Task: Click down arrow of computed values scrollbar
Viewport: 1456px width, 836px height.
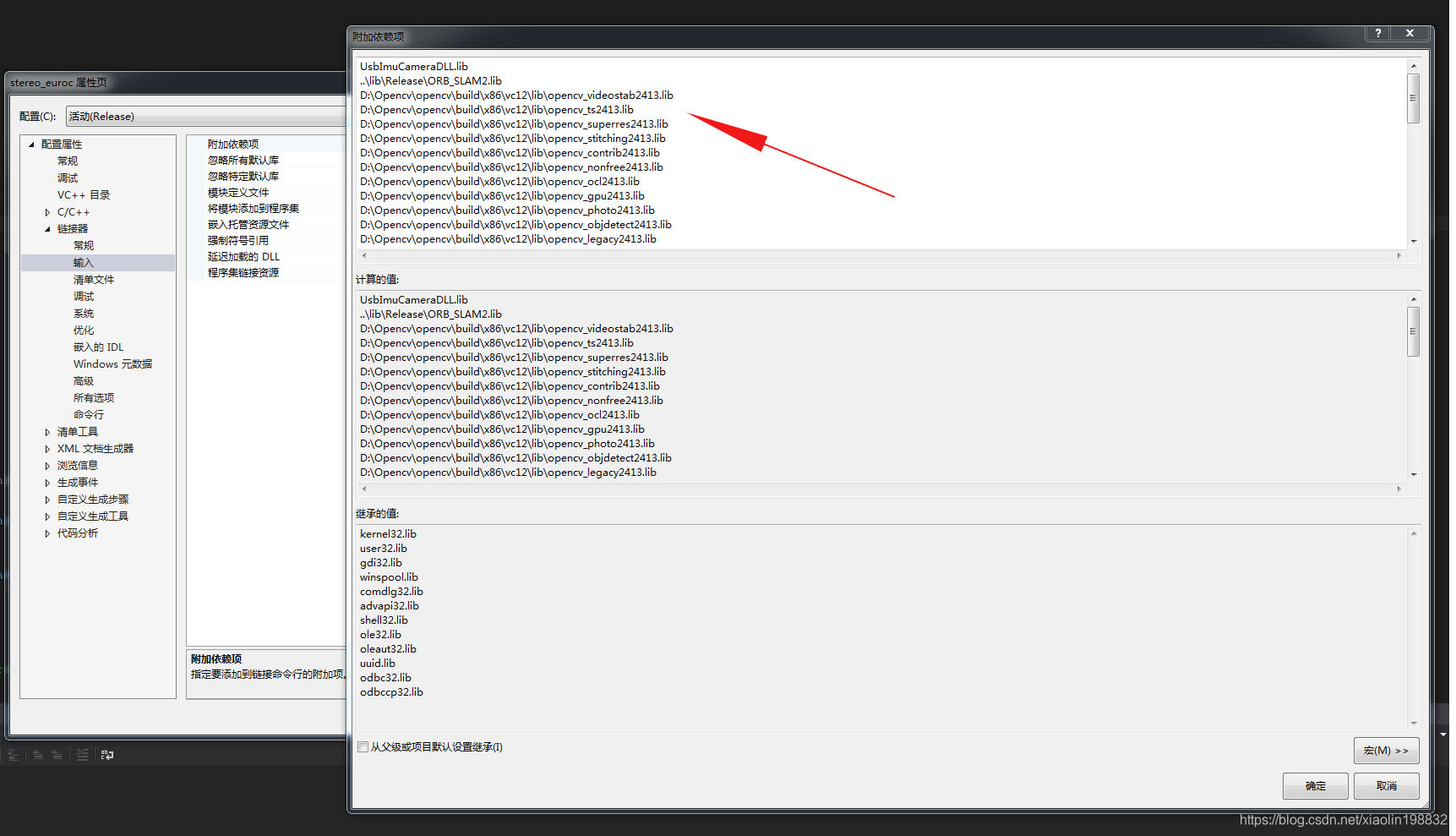Action: point(1413,475)
